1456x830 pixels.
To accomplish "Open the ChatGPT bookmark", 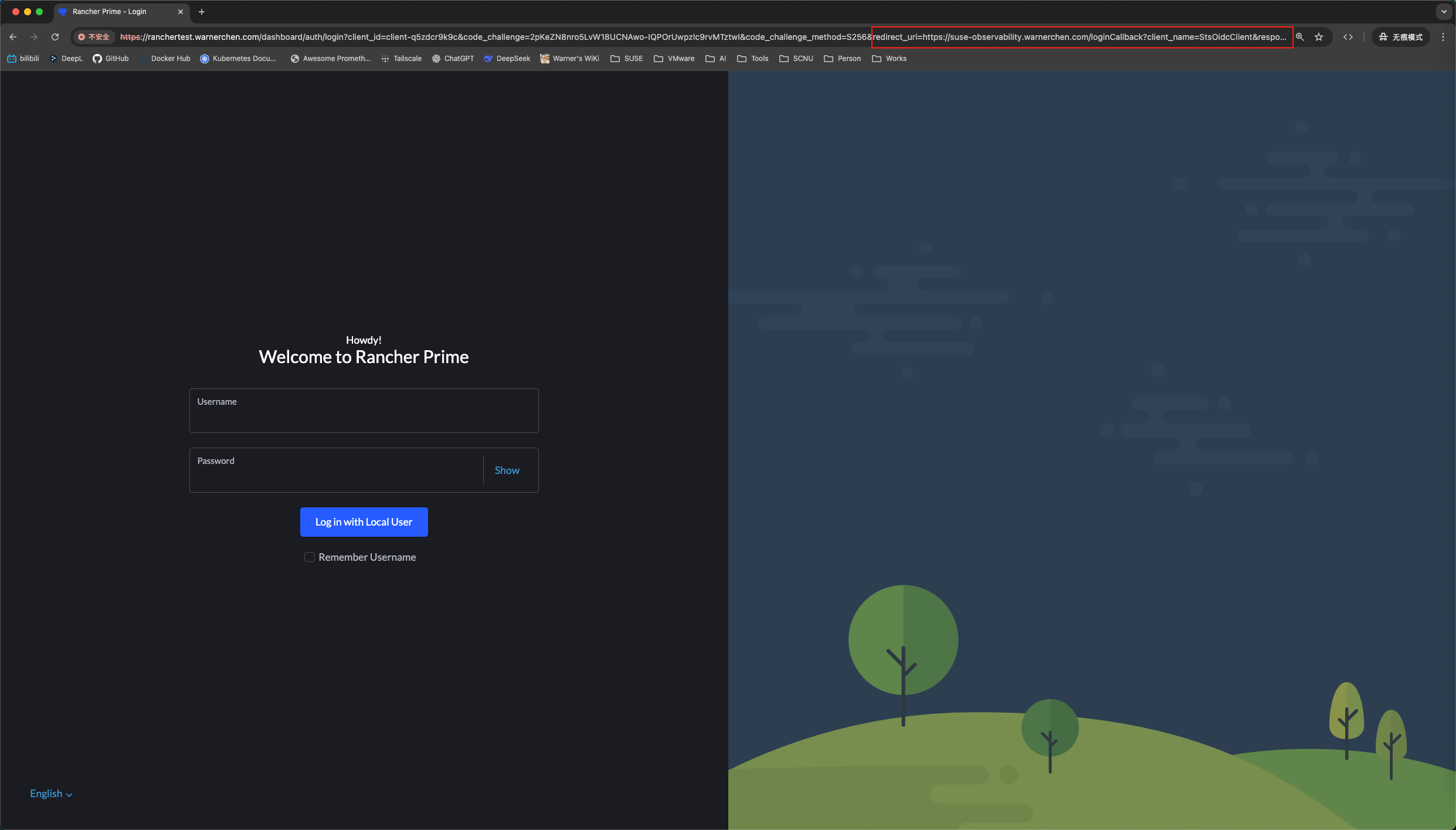I will (453, 59).
